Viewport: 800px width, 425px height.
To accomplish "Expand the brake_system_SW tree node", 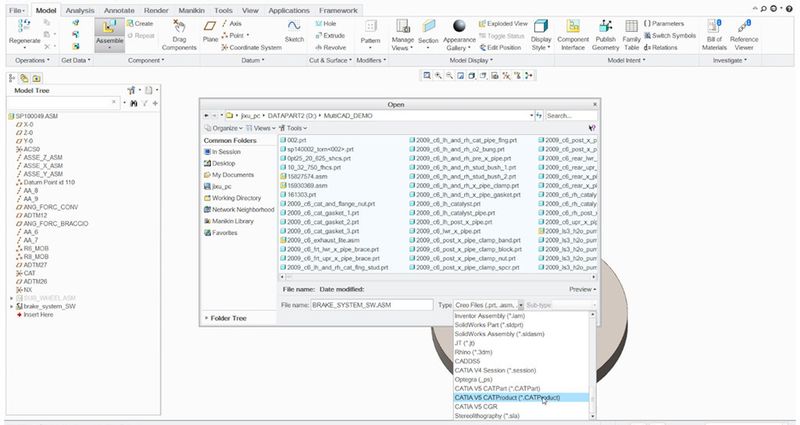I will coord(11,307).
